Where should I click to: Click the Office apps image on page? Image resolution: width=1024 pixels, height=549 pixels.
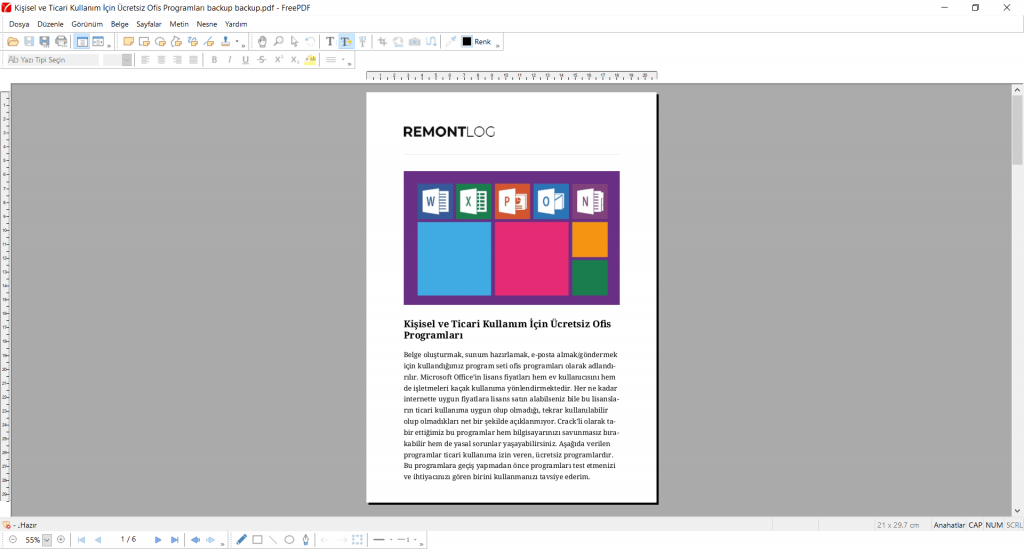511,238
